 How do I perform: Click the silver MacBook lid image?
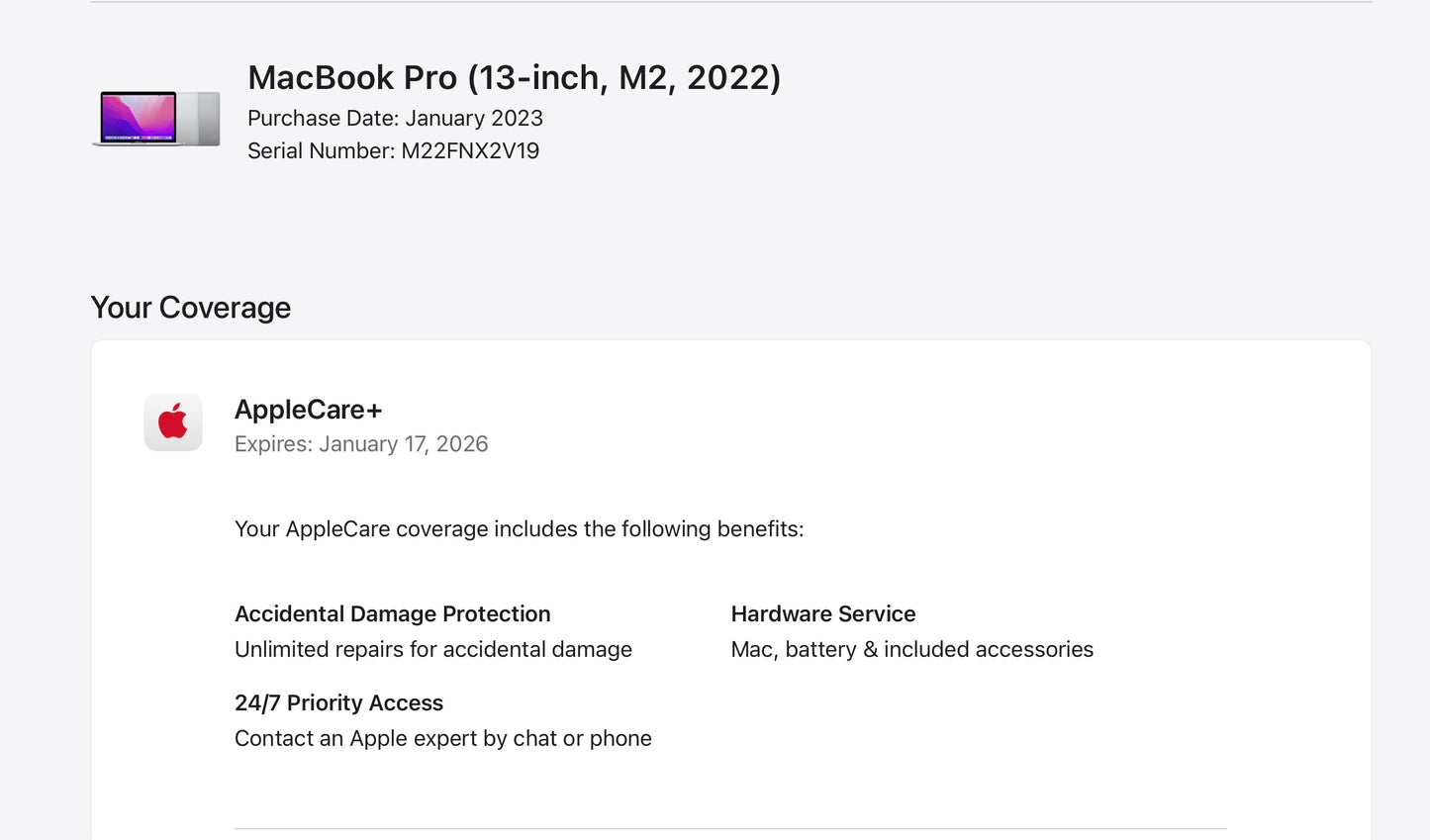(x=207, y=119)
